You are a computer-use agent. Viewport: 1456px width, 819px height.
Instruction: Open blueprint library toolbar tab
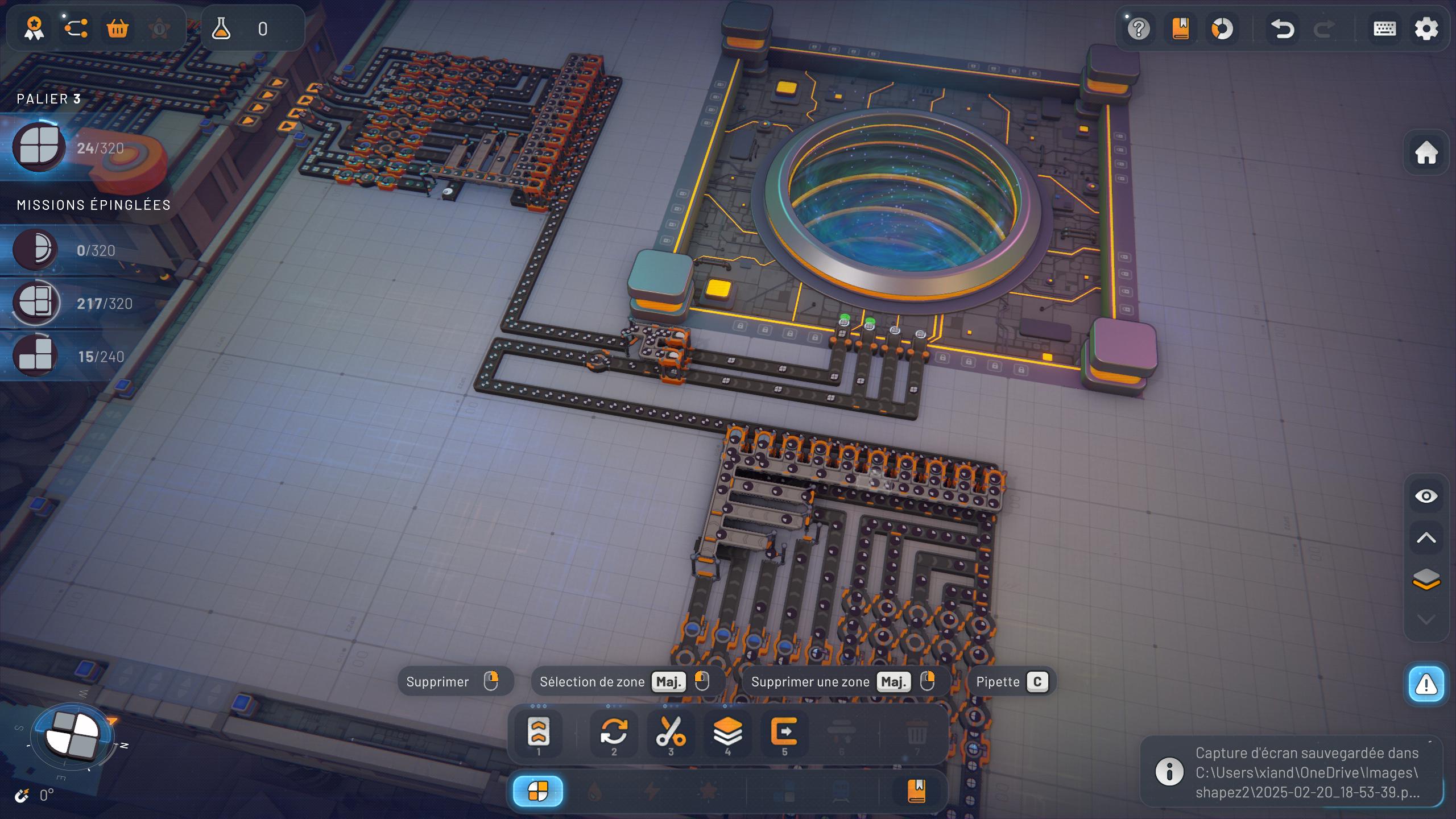(x=916, y=791)
